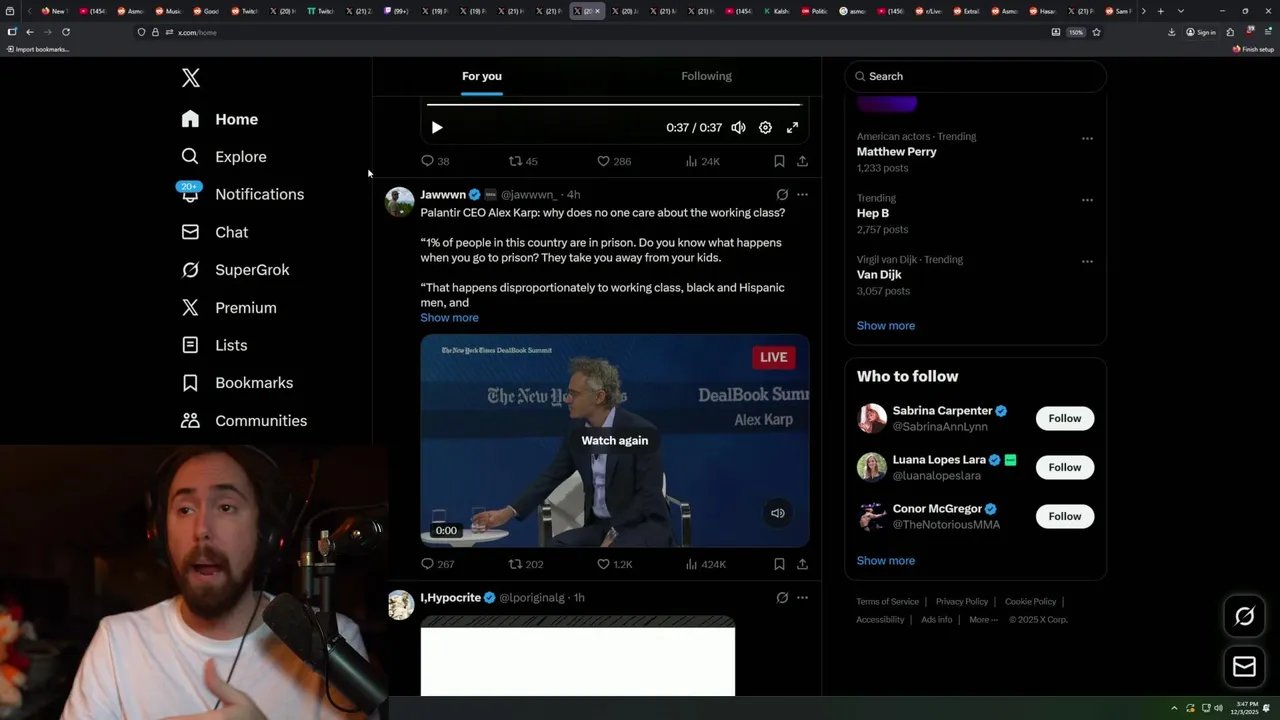The width and height of the screenshot is (1280, 720).
Task: Follow Sabrina Carpenter
Action: click(1064, 419)
